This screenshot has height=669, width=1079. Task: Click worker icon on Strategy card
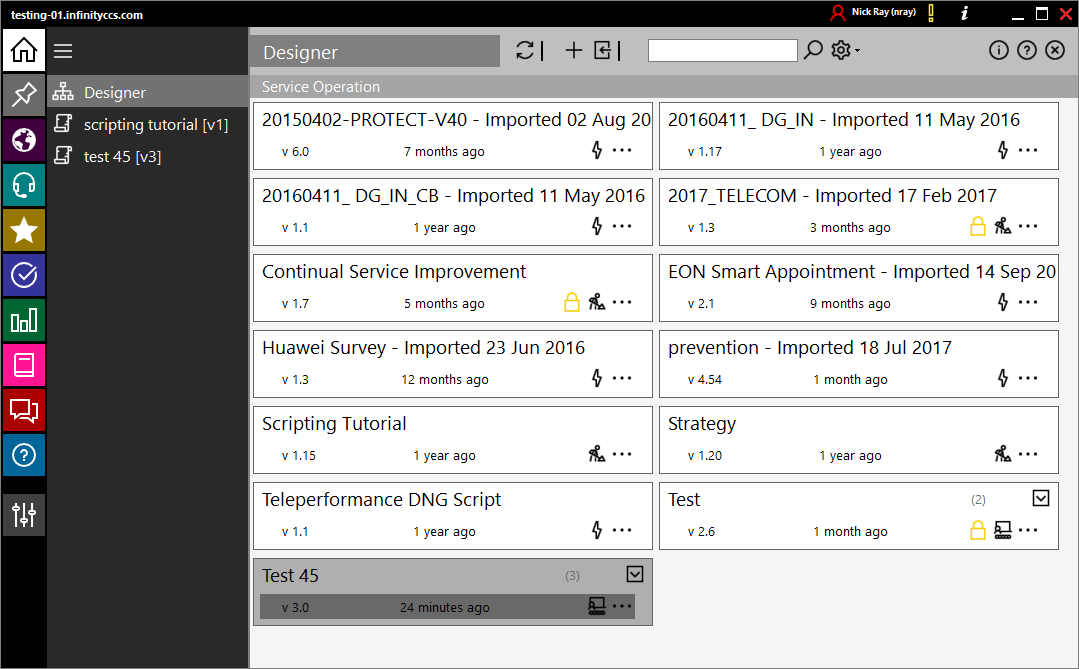1003,454
